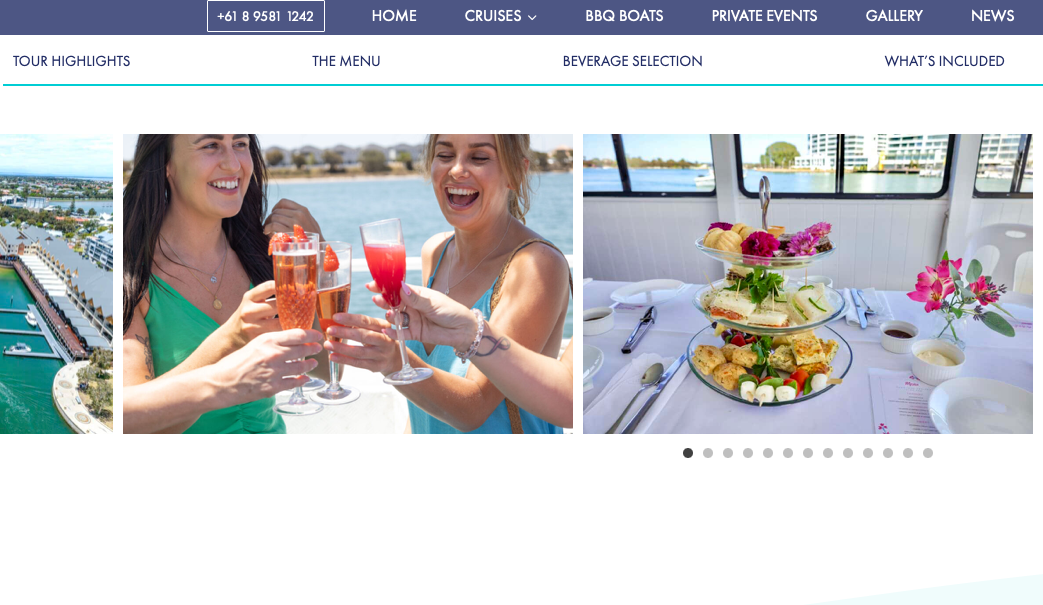Switch to THE MENU tab
This screenshot has width=1043, height=605.
click(x=346, y=61)
